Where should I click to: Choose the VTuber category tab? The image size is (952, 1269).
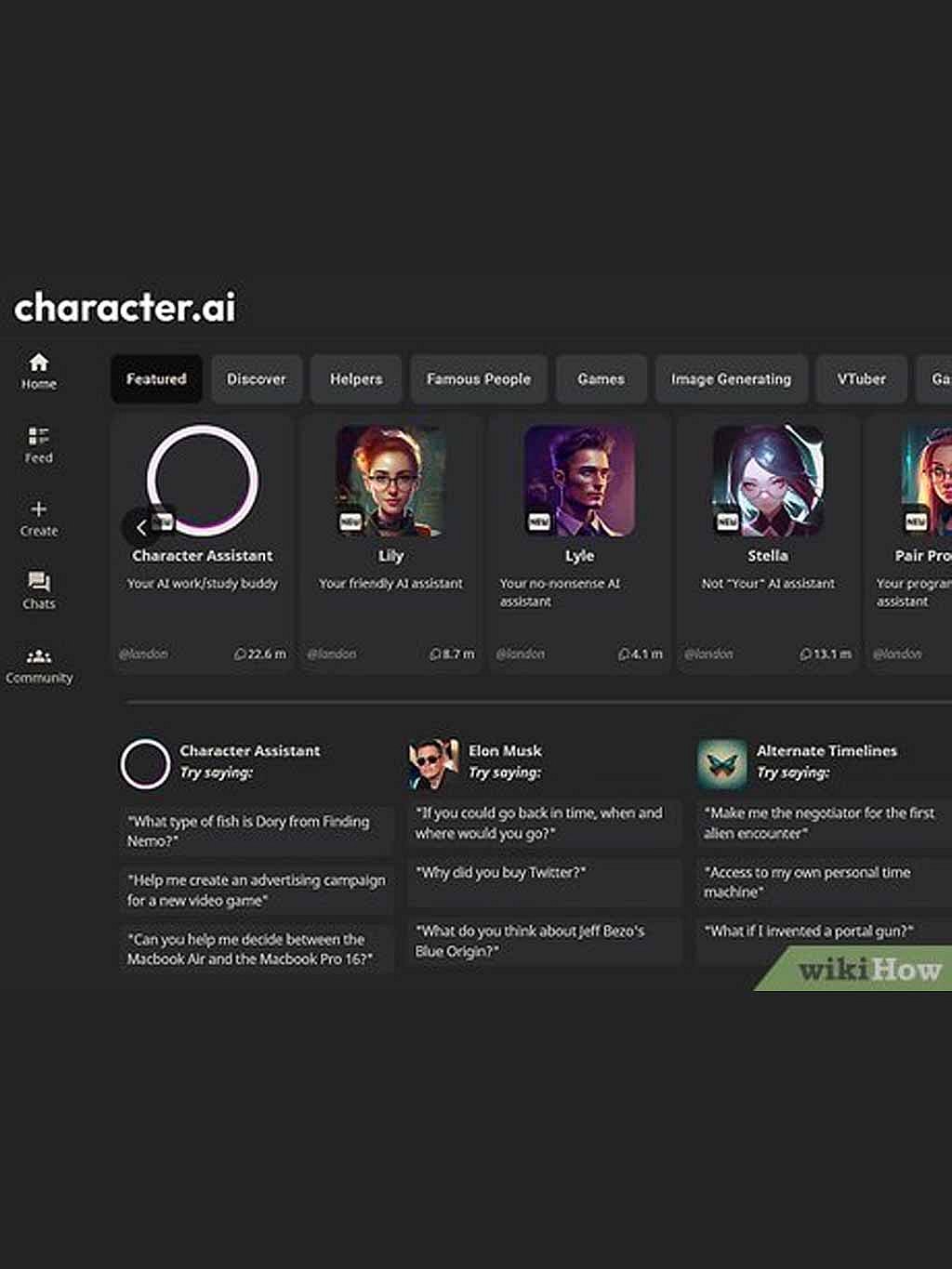[x=861, y=378]
